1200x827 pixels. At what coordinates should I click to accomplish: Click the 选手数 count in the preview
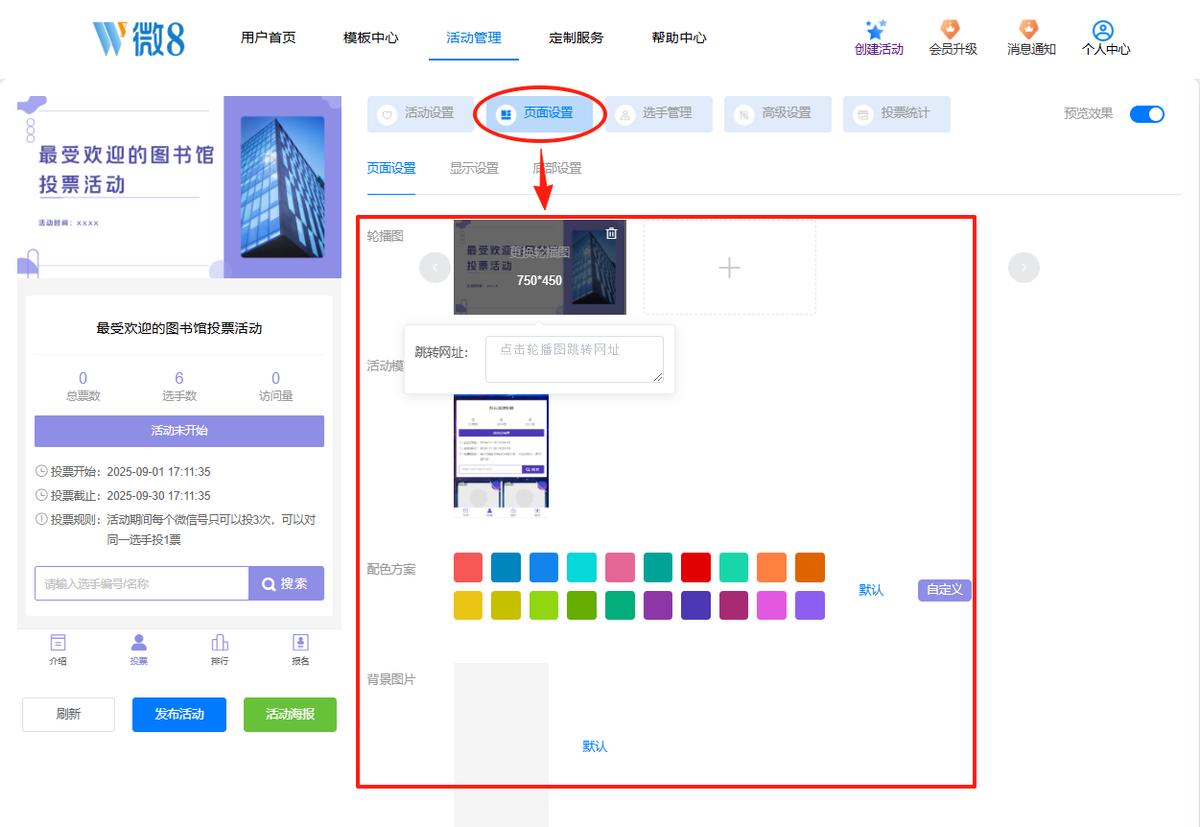pyautogui.click(x=179, y=386)
